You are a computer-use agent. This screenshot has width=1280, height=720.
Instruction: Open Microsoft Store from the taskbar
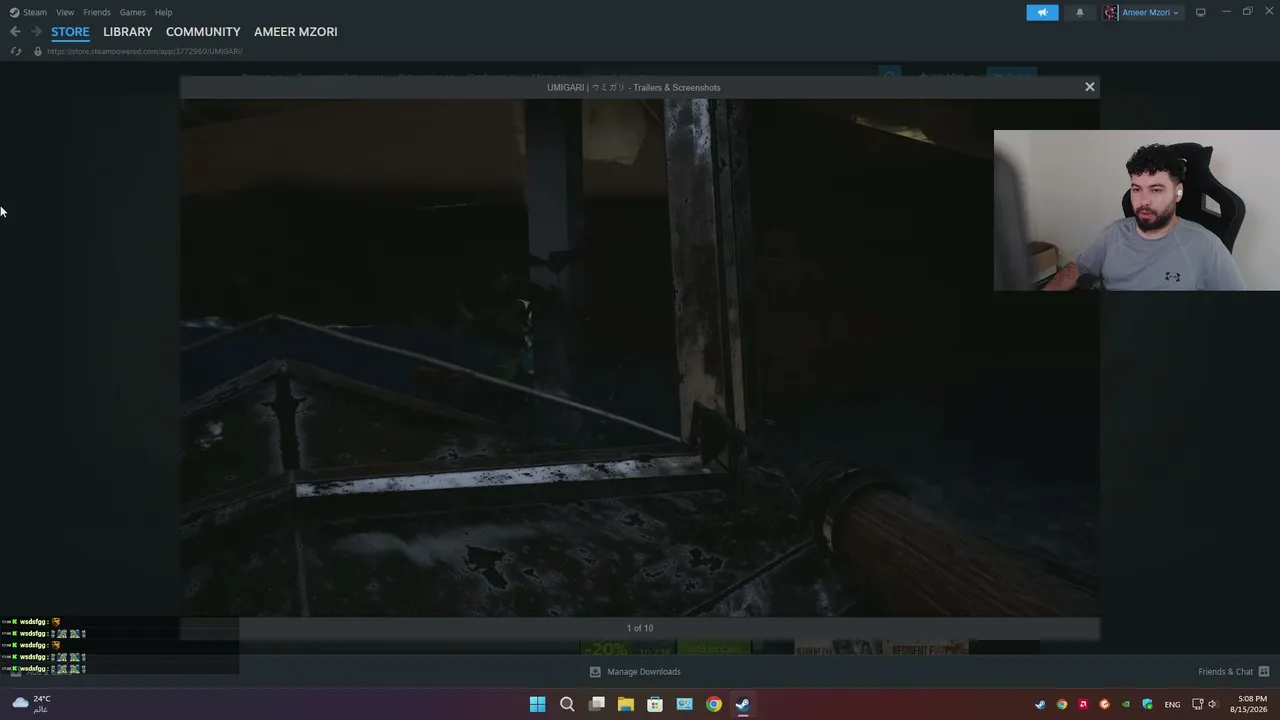click(655, 704)
